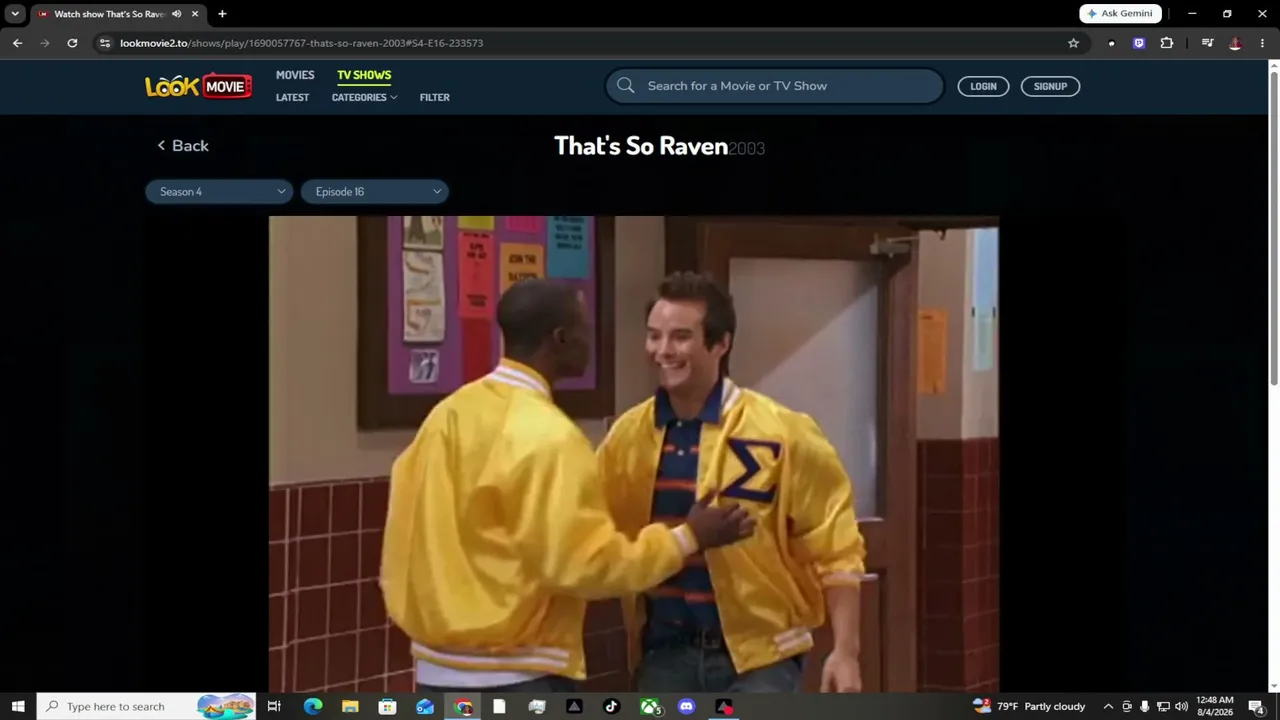
Task: Open the Outlook mail app on taskbar
Action: tap(425, 706)
